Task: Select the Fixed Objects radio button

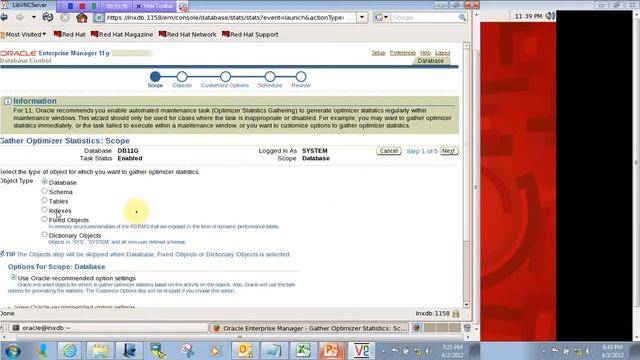Action: pos(44,219)
